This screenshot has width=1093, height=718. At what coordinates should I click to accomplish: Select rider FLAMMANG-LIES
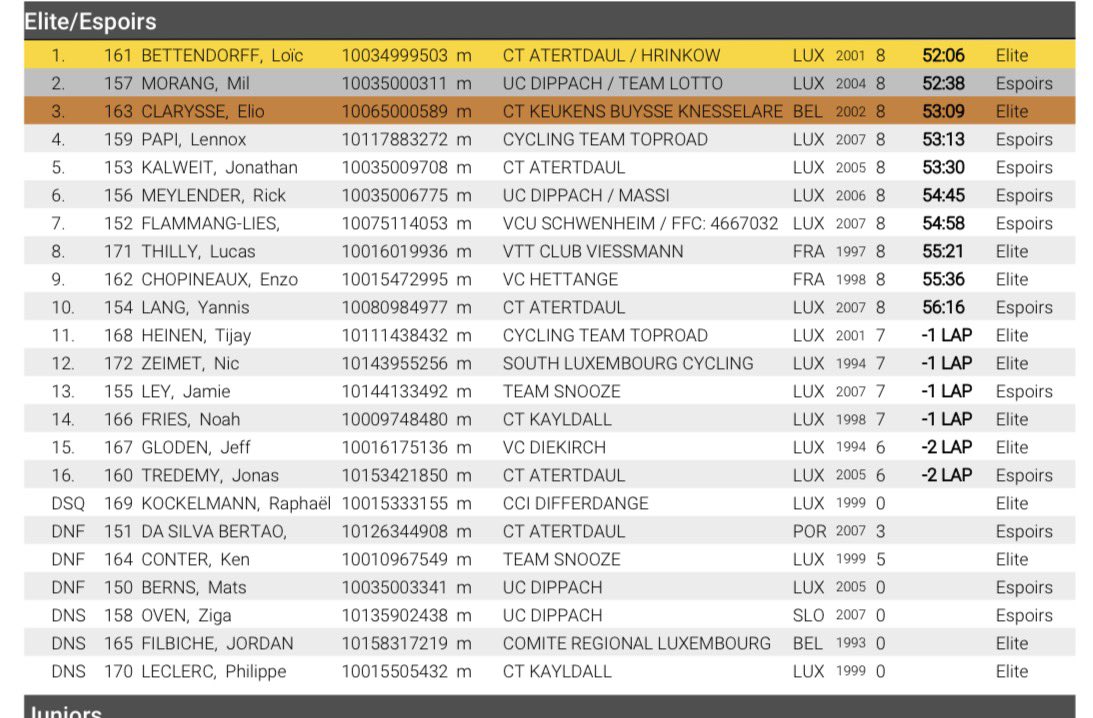click(210, 223)
